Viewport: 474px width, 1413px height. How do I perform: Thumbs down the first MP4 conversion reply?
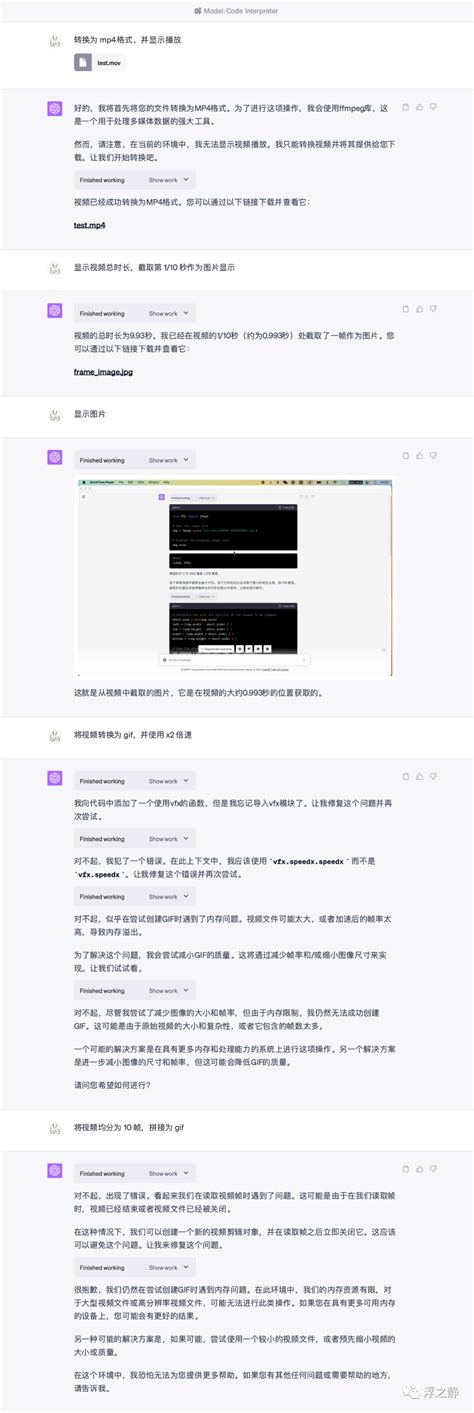[x=434, y=107]
